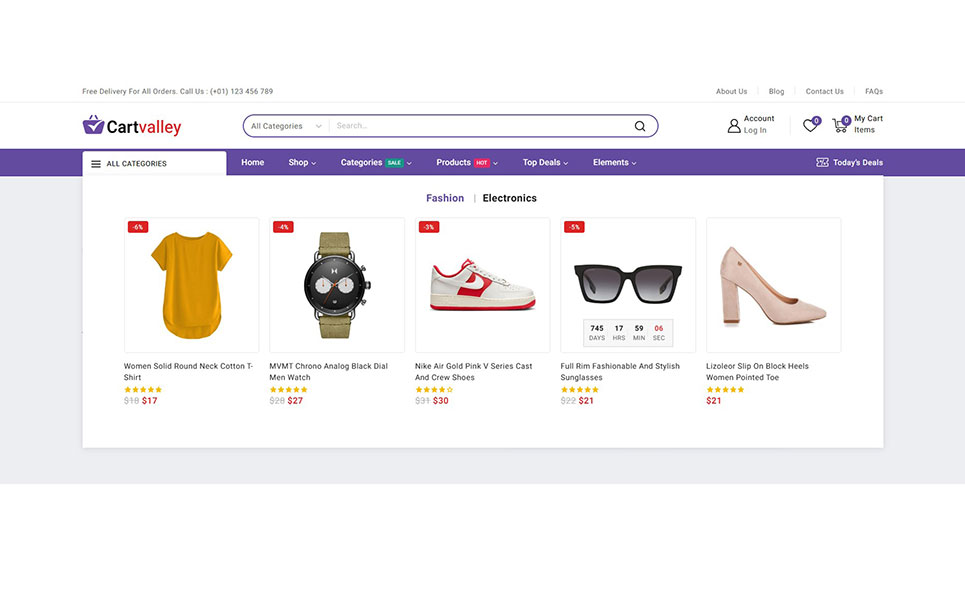Open the shopping cart icon
The width and height of the screenshot is (965, 600).
point(840,126)
